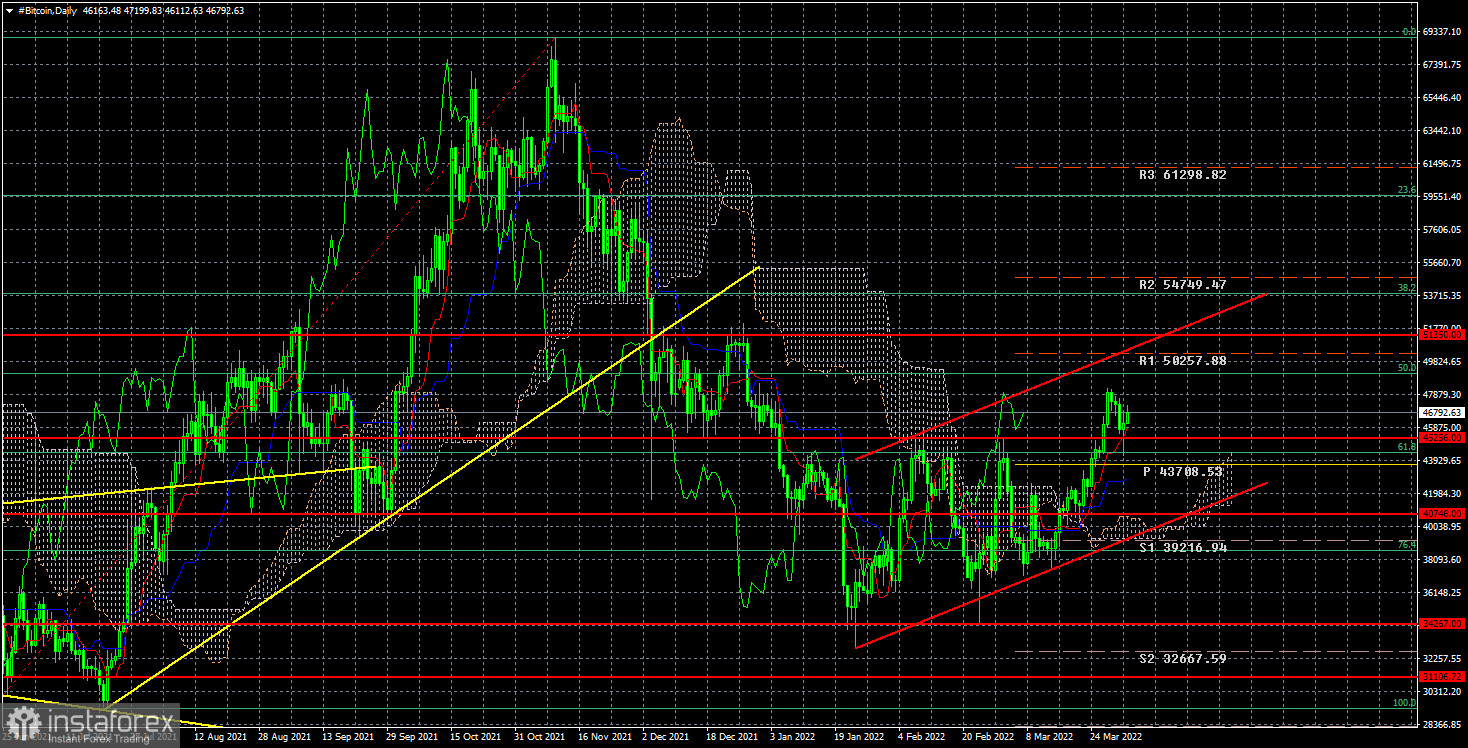
Task: Click the 67391.75 price axis value
Action: (x=1443, y=65)
